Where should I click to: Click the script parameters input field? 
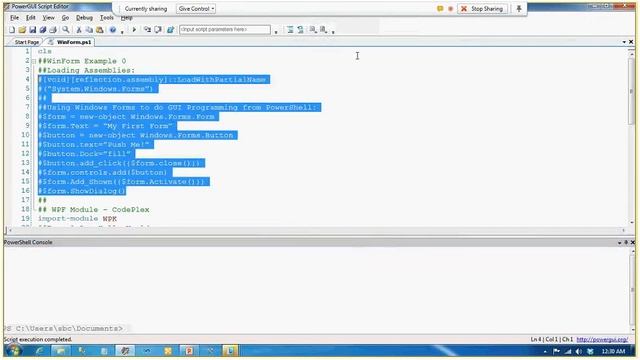coord(225,29)
